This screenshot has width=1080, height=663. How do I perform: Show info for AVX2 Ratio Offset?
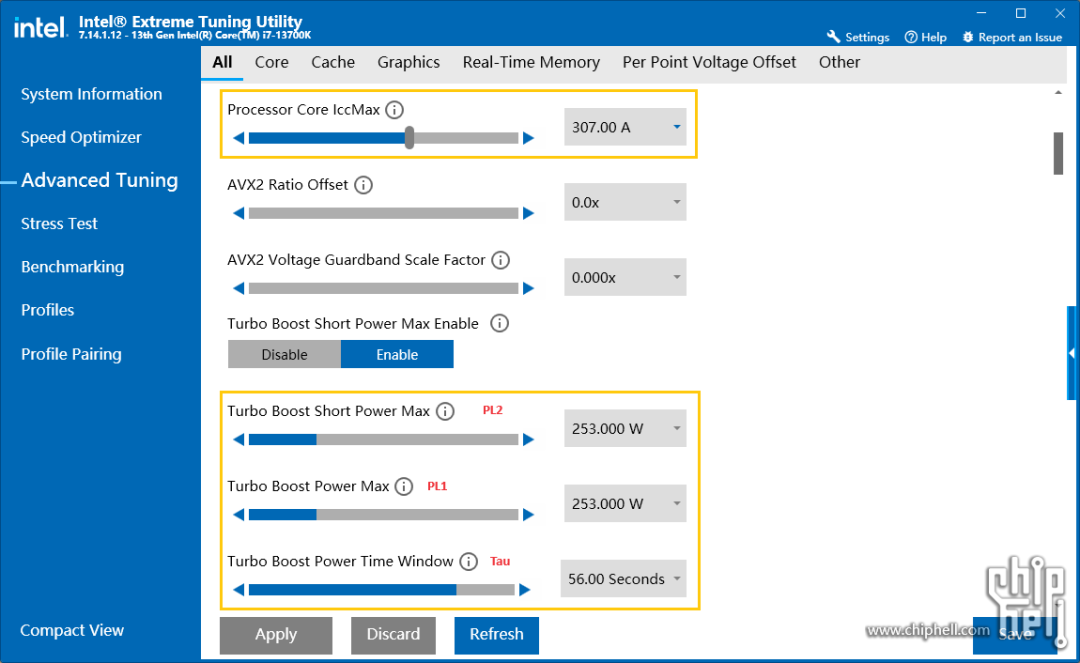[363, 185]
